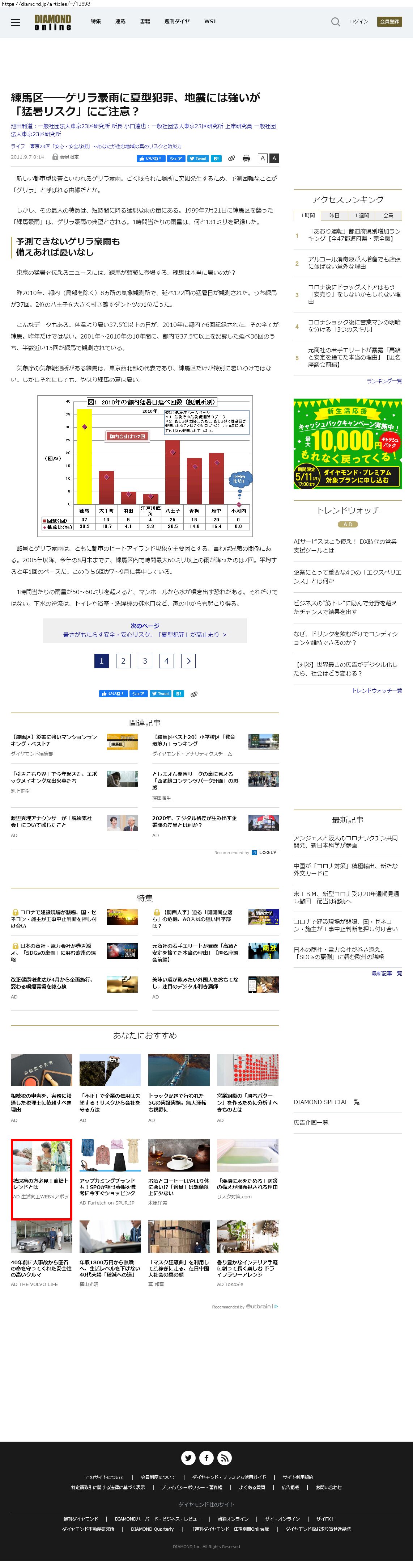
Task: Click the top paperclip copy-link icon
Action: (x=232, y=158)
